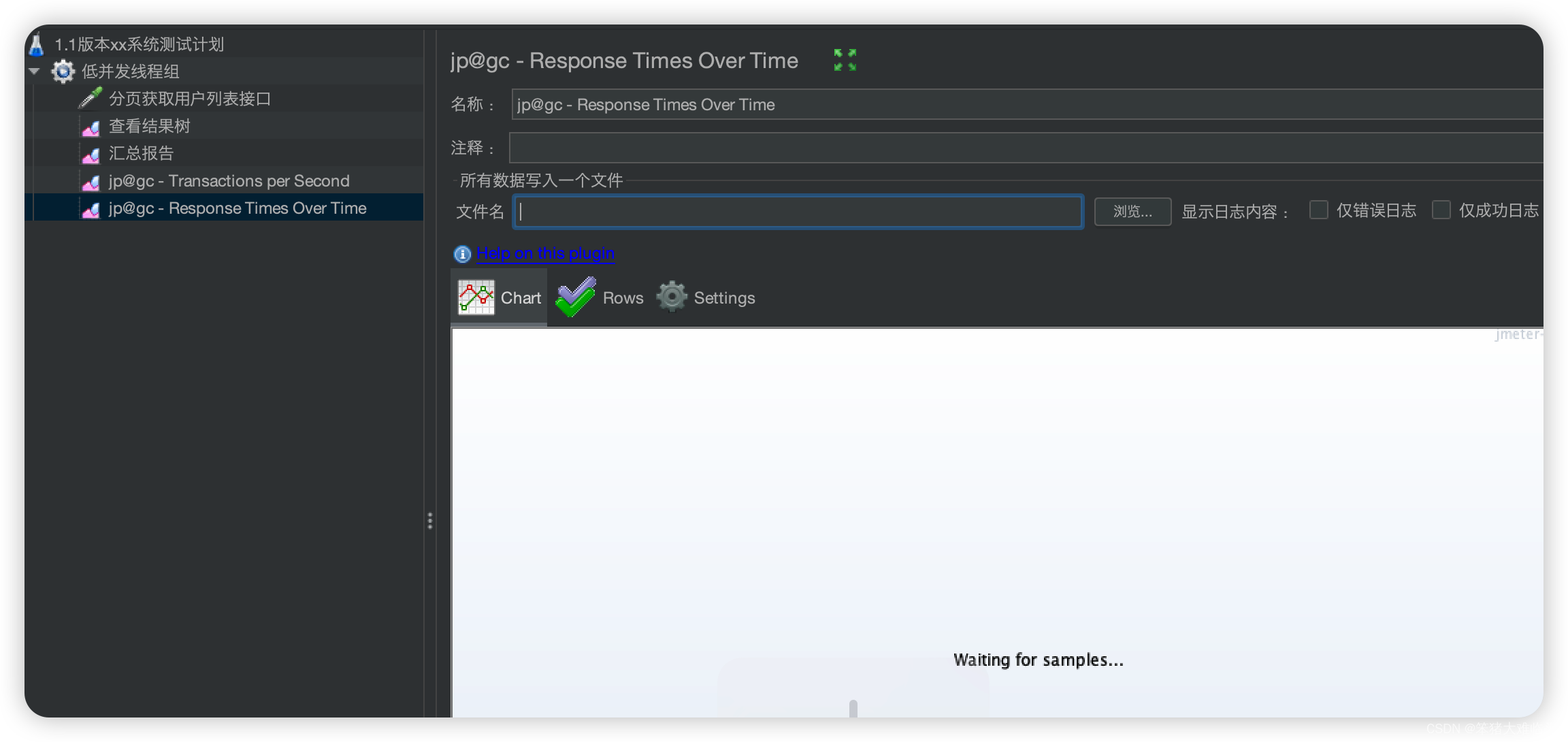Click the 浏览 browse button
Image resolution: width=1568 pixels, height=742 pixels.
coord(1131,210)
